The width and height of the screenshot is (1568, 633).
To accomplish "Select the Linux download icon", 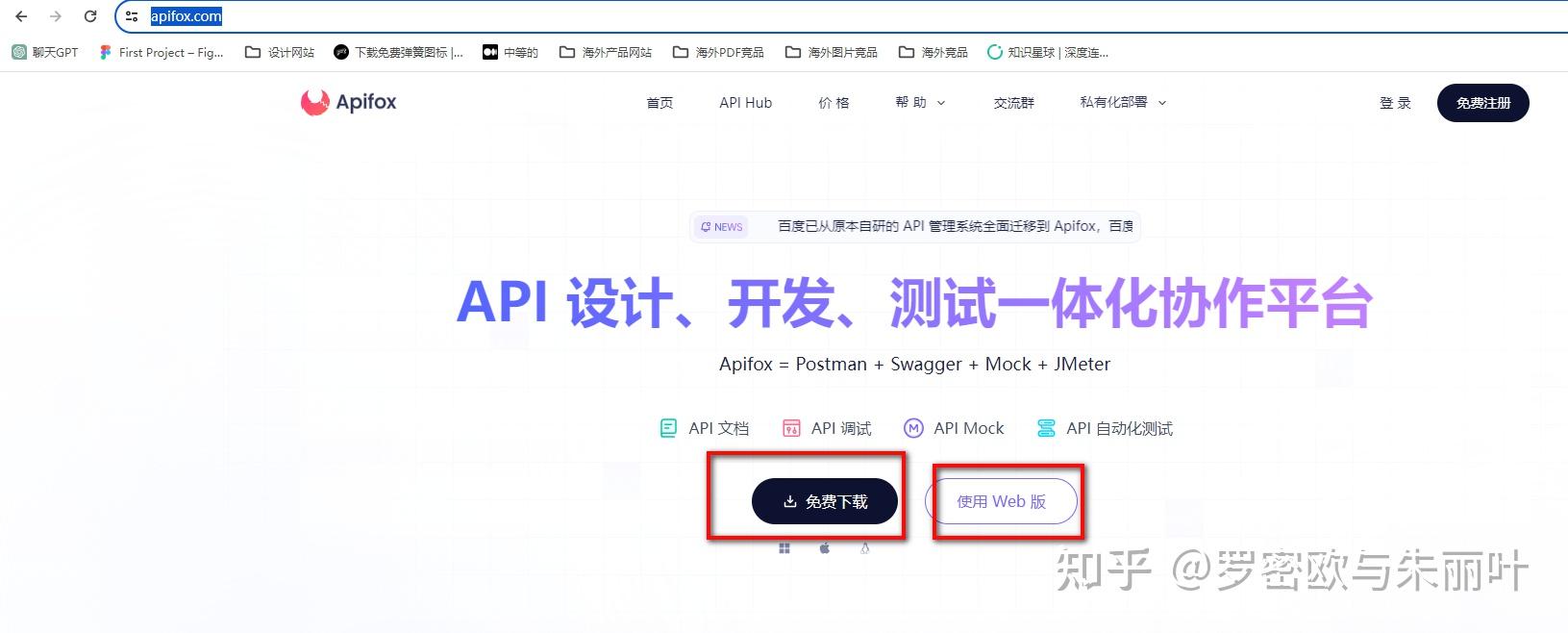I will [864, 548].
